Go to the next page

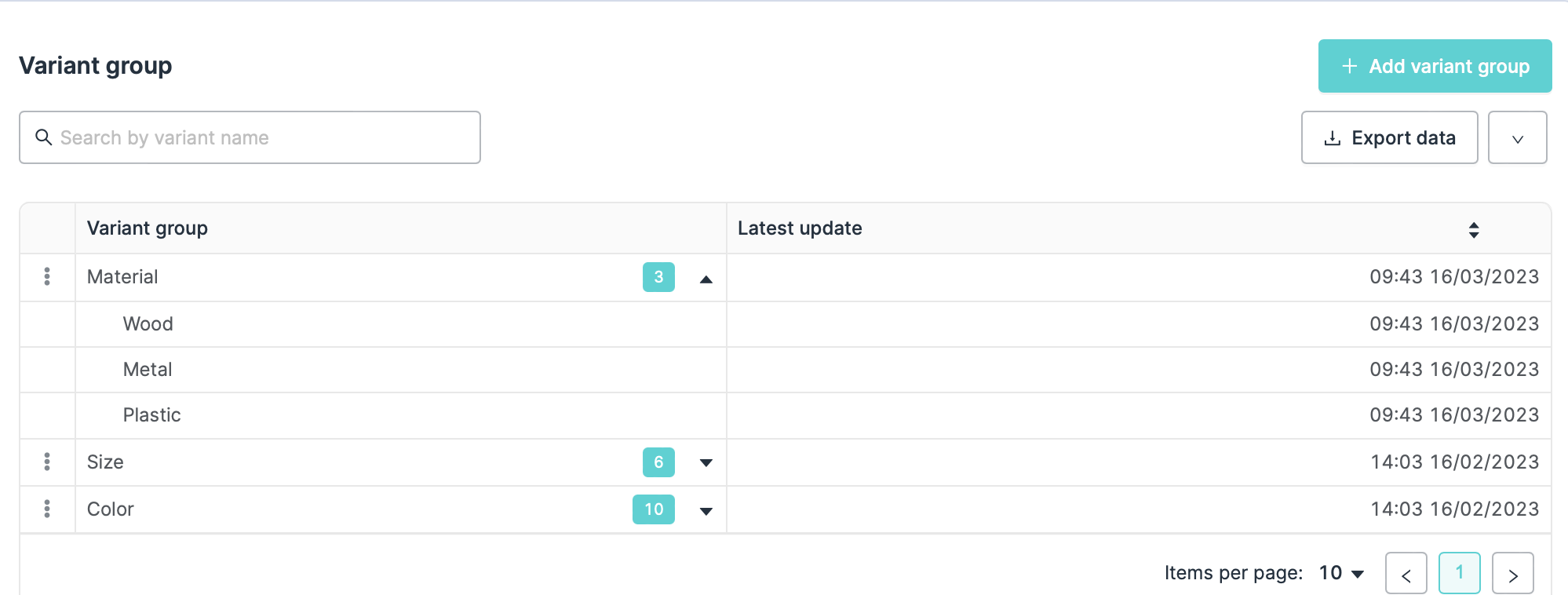[x=1512, y=574]
